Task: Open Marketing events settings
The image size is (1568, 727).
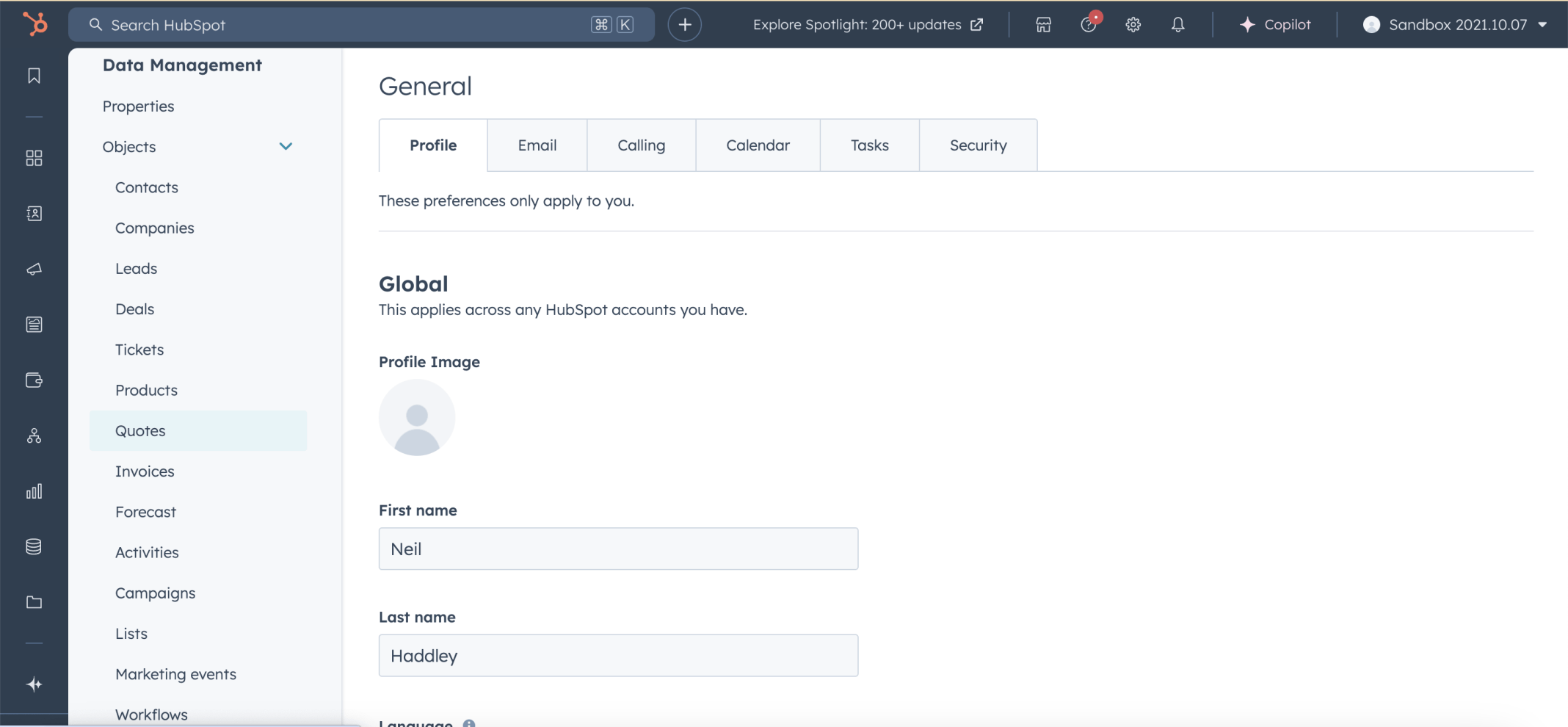Action: (175, 673)
